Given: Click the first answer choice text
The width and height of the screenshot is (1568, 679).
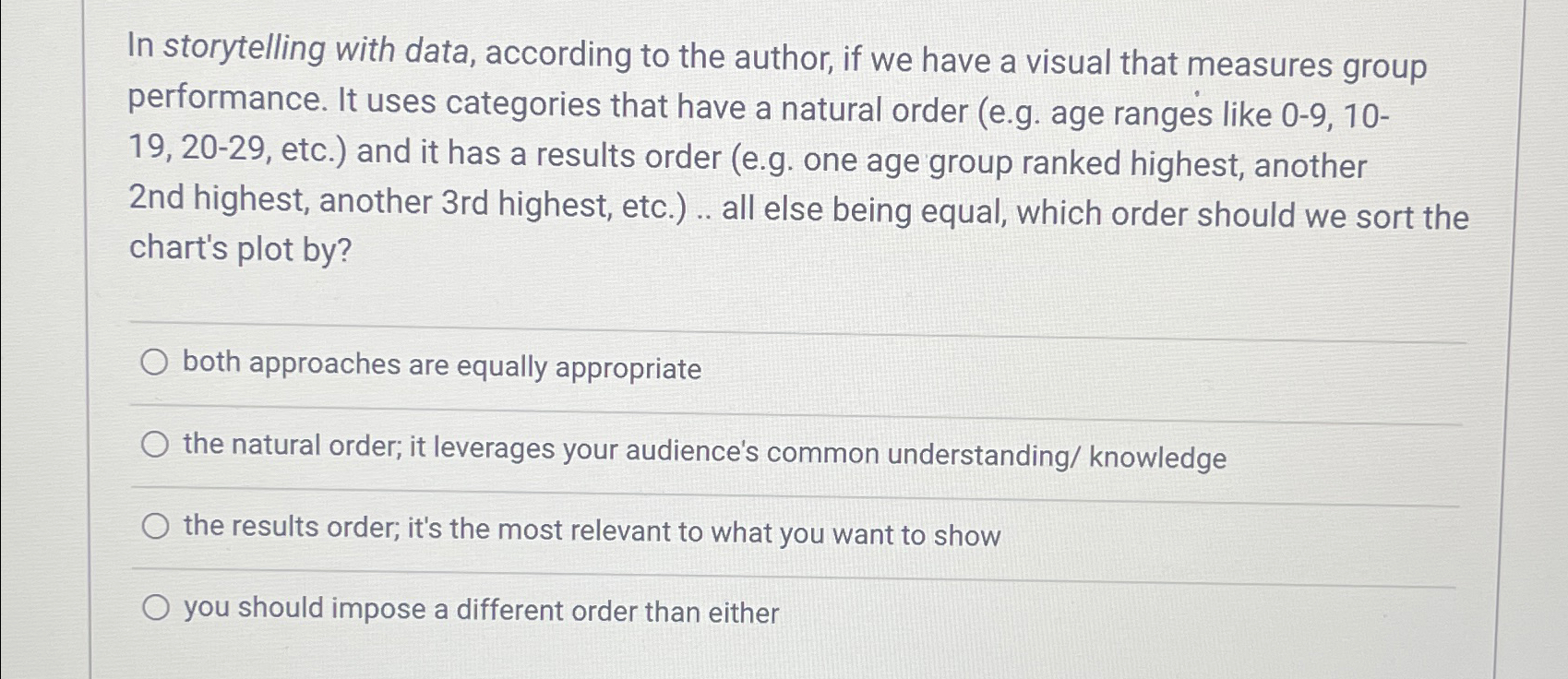Looking at the screenshot, I should point(443,366).
